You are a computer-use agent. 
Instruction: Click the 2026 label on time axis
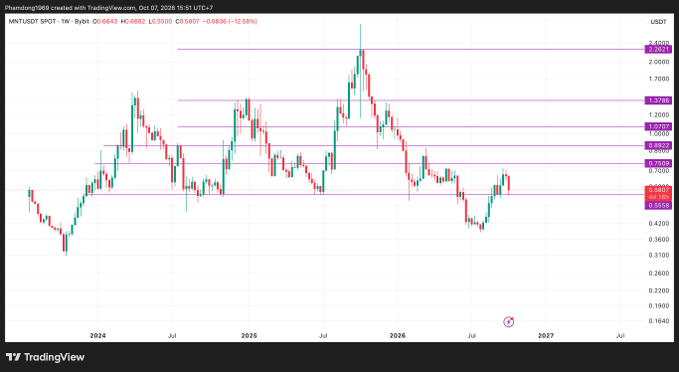click(x=398, y=336)
